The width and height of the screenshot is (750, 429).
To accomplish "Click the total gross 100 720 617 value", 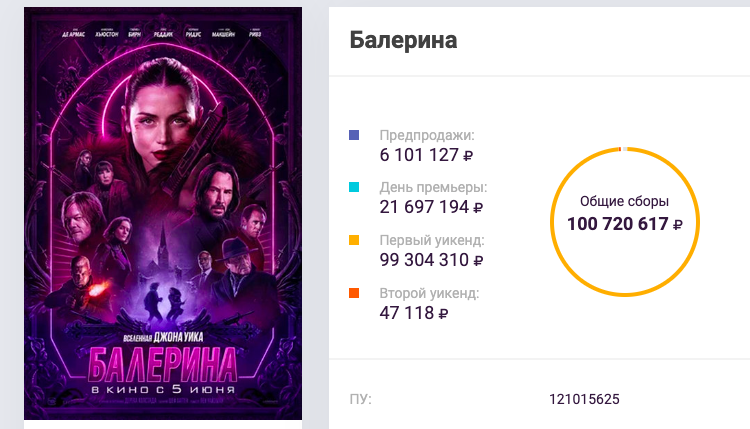I will [617, 224].
